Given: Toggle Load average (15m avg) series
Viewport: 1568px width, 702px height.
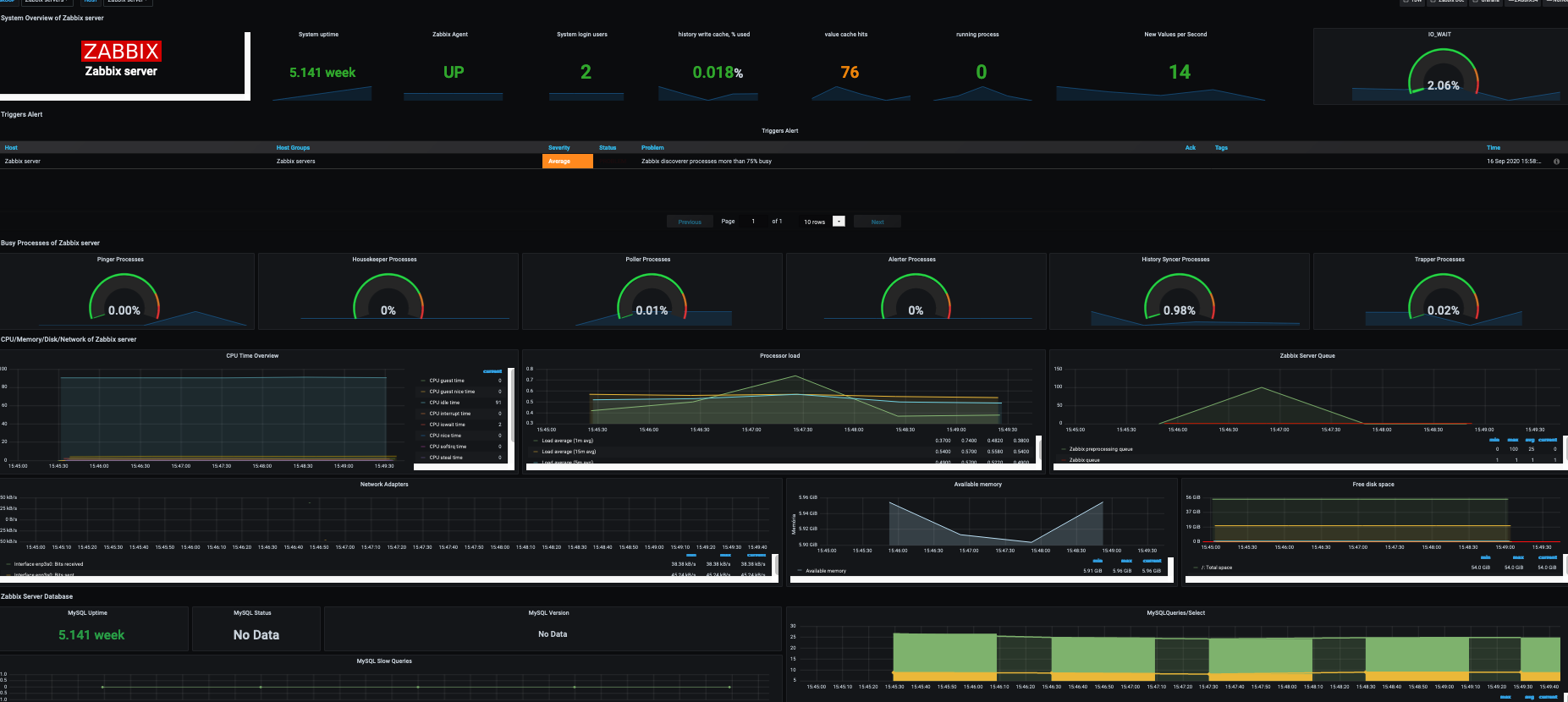Looking at the screenshot, I should [x=569, y=452].
